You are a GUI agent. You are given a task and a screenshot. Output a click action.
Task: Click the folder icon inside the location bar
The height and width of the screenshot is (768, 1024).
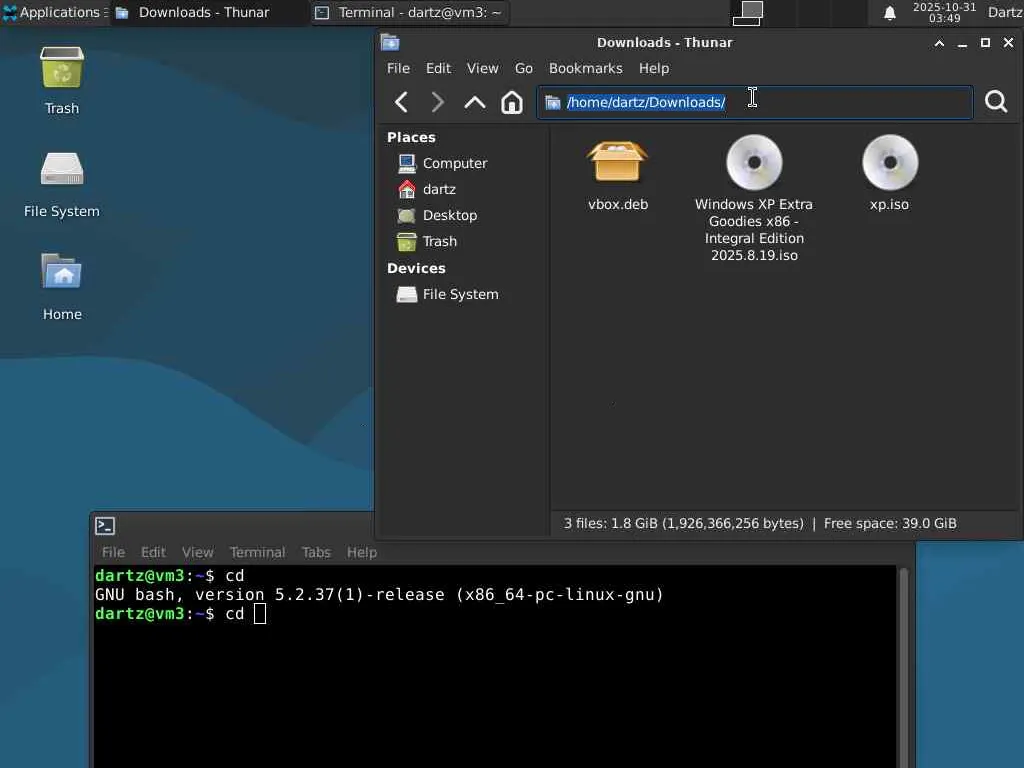(553, 103)
